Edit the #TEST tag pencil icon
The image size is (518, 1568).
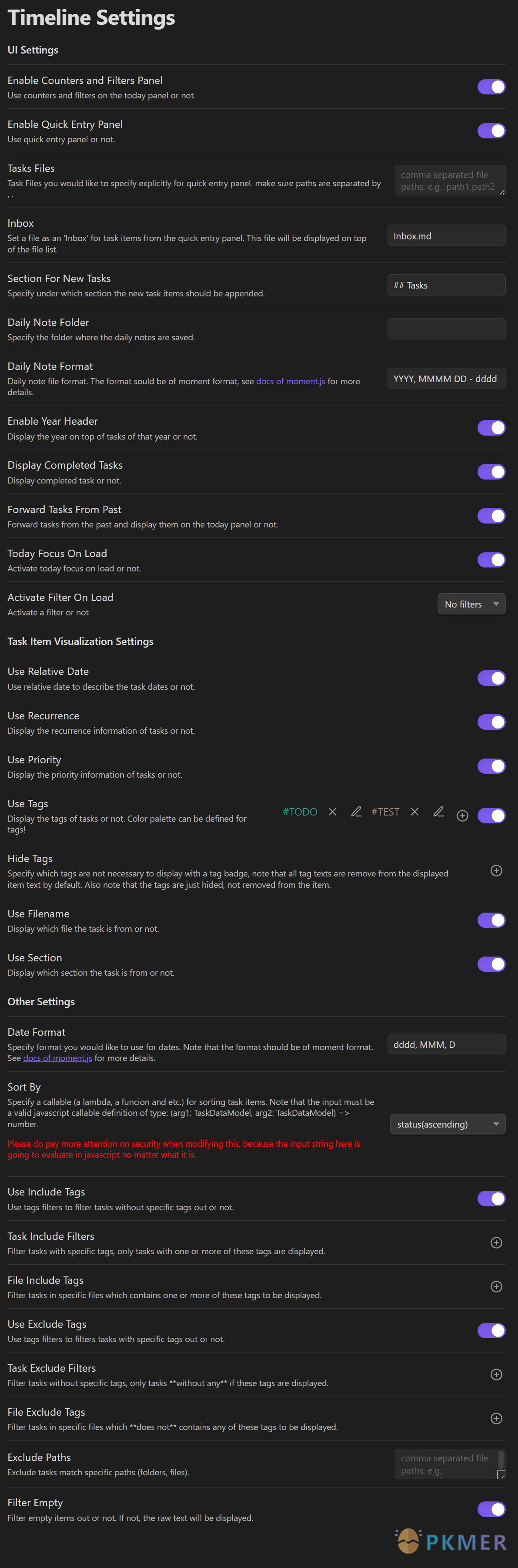(x=438, y=811)
